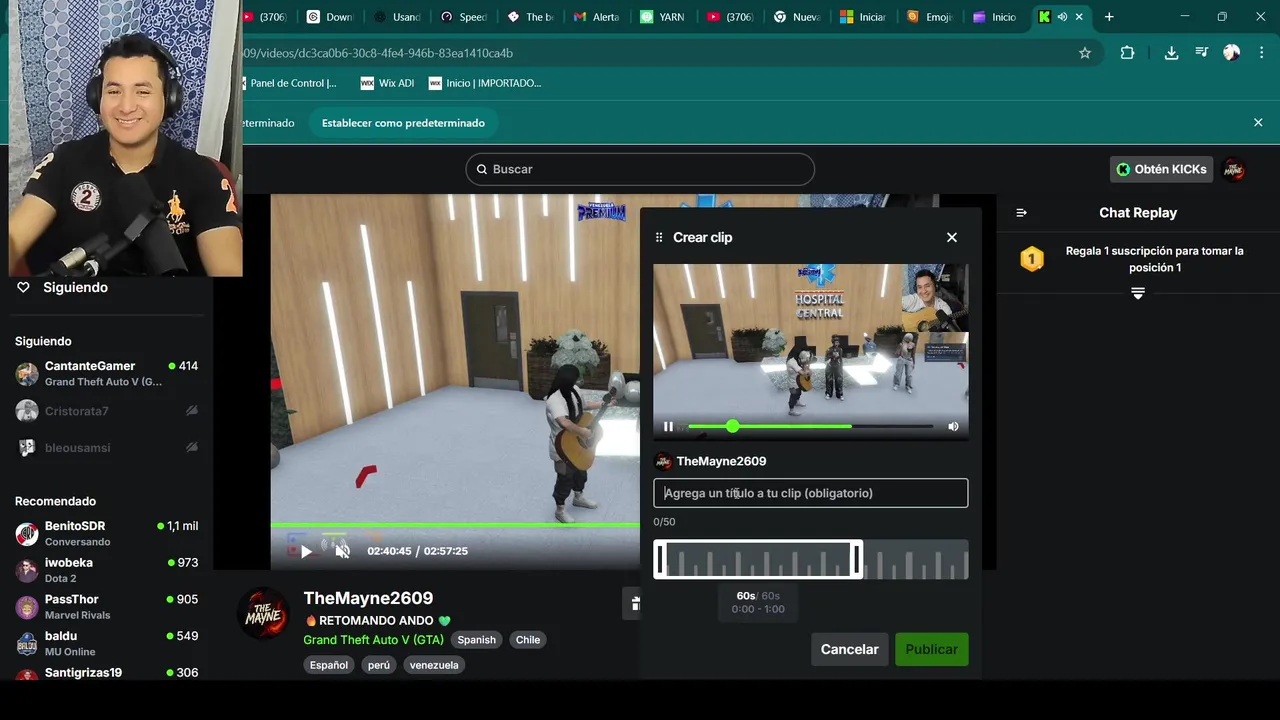Open PassThor recommended channel
This screenshot has height=720, width=1280.
[106, 606]
